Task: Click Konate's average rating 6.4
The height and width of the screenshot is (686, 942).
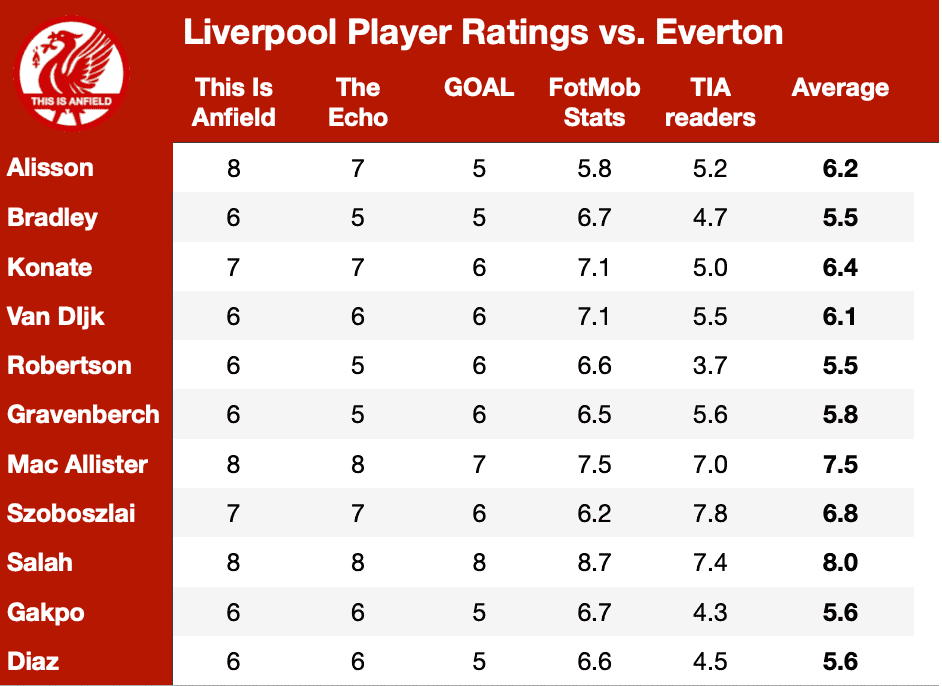Action: (x=840, y=267)
